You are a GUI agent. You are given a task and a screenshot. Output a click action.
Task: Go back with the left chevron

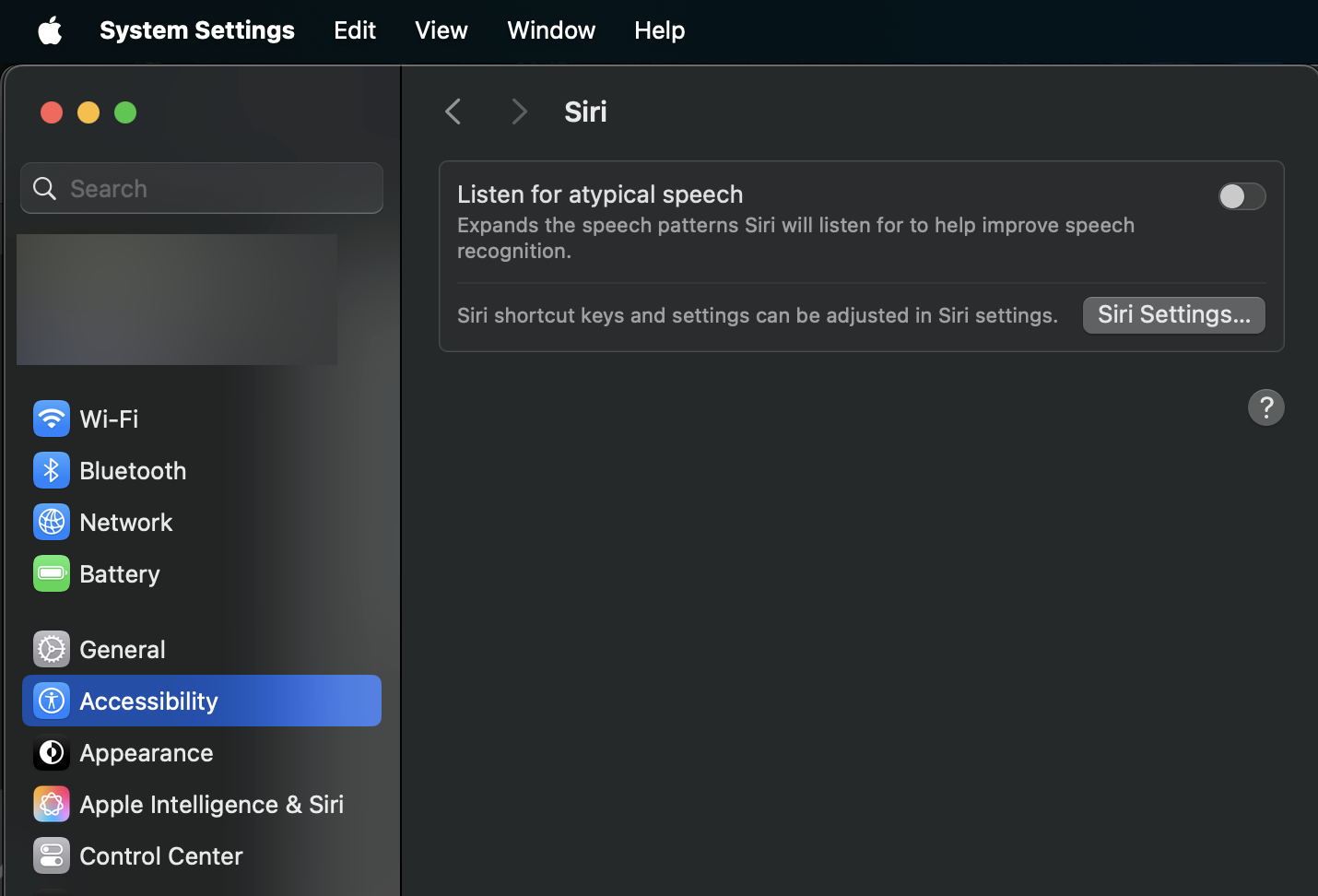point(453,112)
